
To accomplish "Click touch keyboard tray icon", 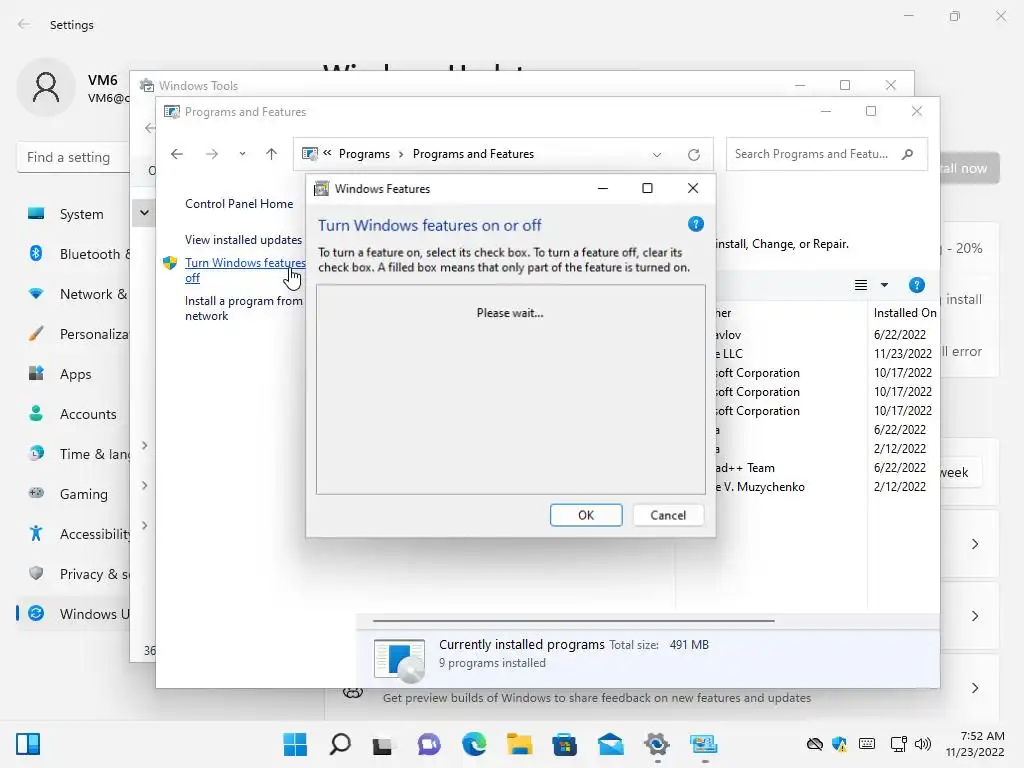I will tap(867, 744).
